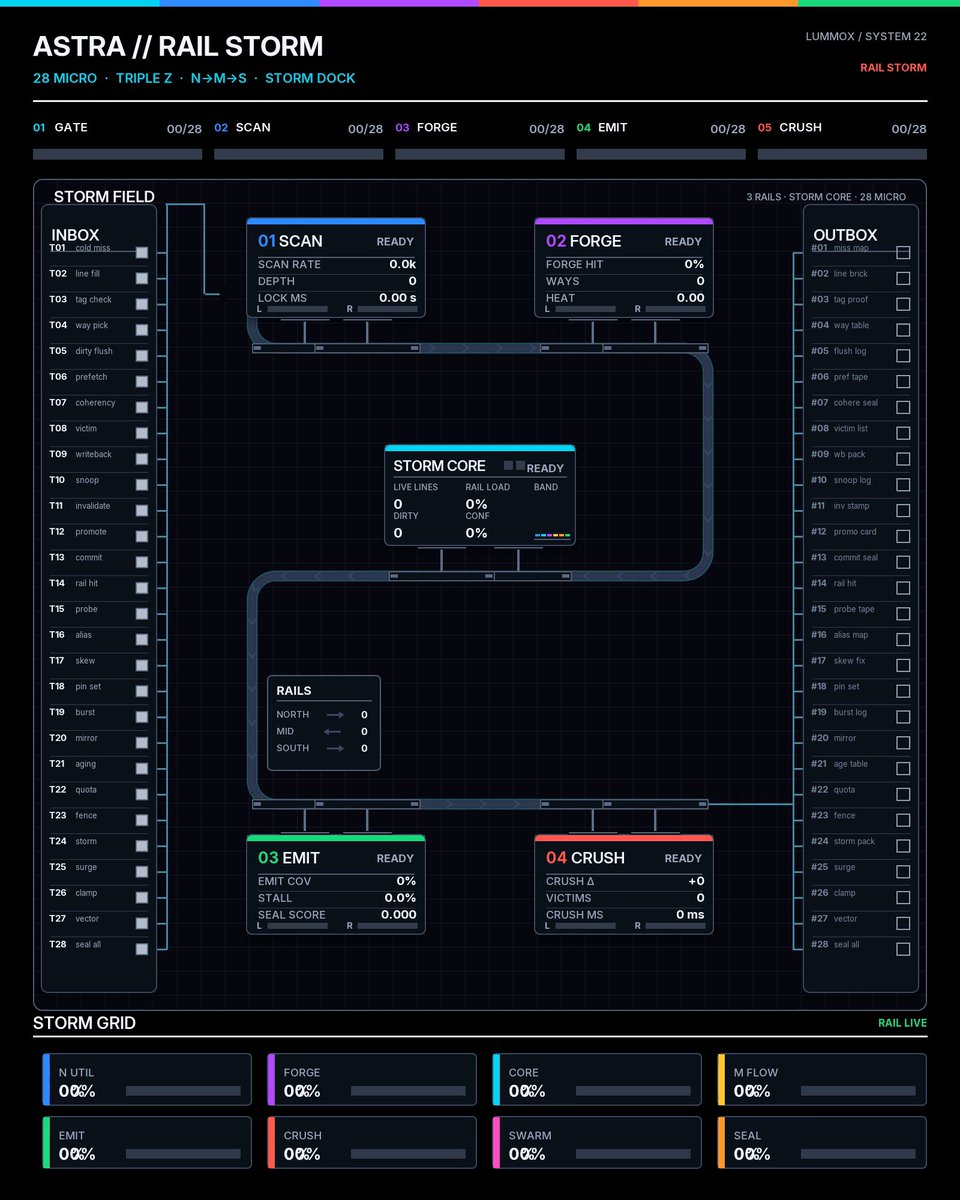Click the NORTH rail right-arrow icon
Screen dimensions: 960x1200
click(335, 715)
